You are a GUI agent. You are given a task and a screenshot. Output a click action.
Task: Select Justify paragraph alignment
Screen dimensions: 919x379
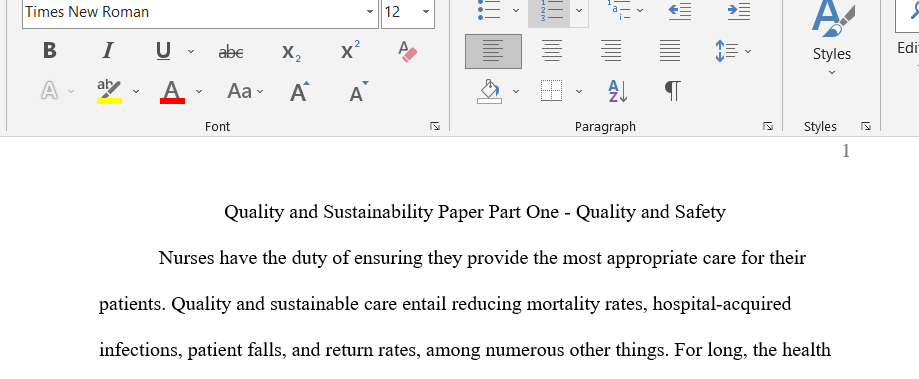coord(670,51)
